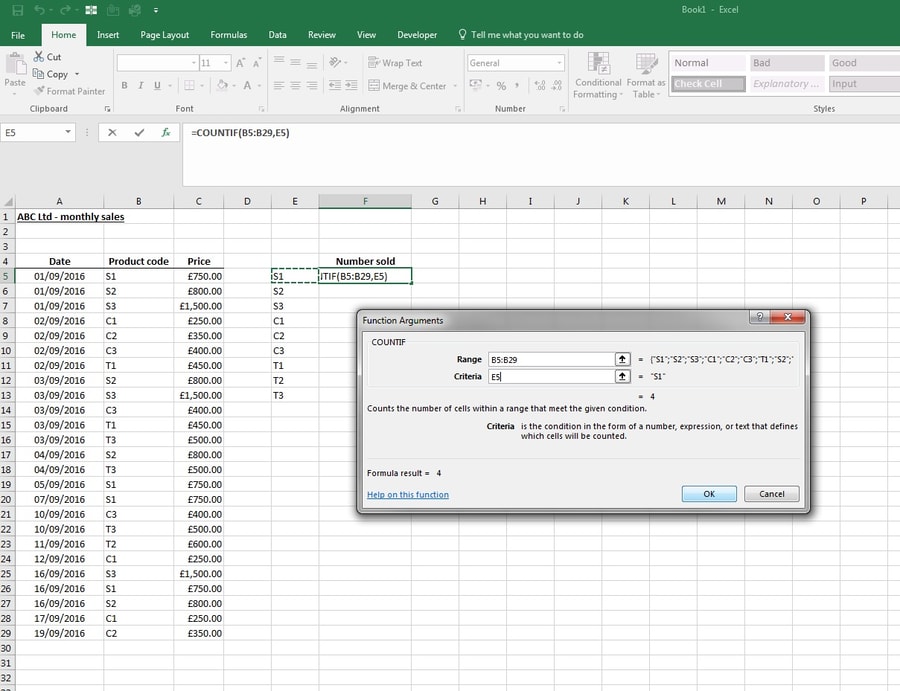The image size is (900, 691).
Task: Increase font size with the larger A icon
Action: [x=240, y=63]
